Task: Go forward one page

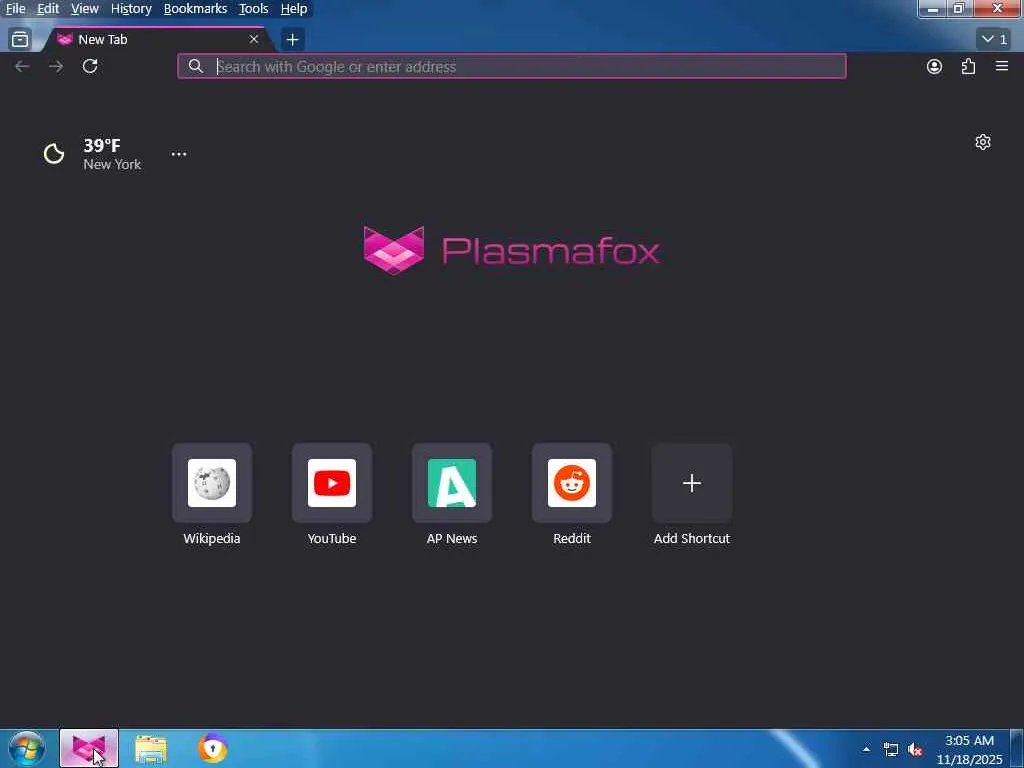Action: 56,66
